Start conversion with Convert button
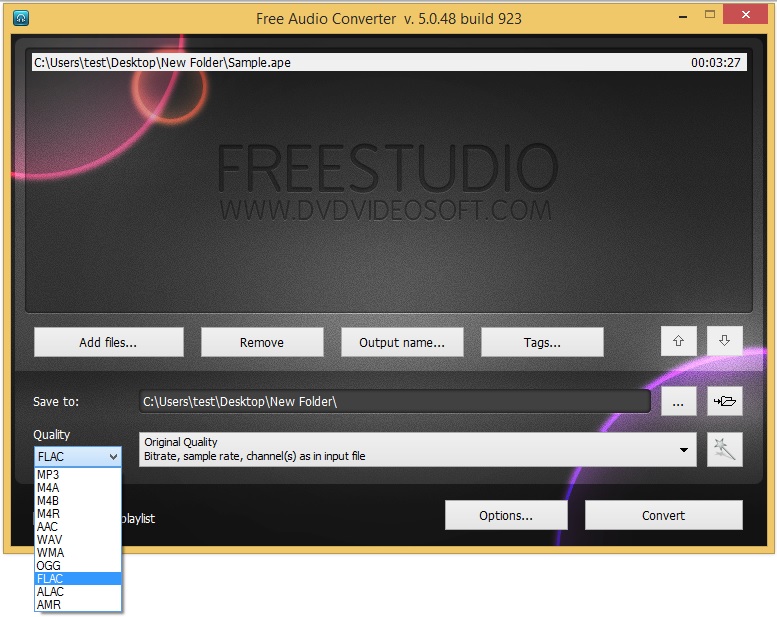 tap(664, 515)
